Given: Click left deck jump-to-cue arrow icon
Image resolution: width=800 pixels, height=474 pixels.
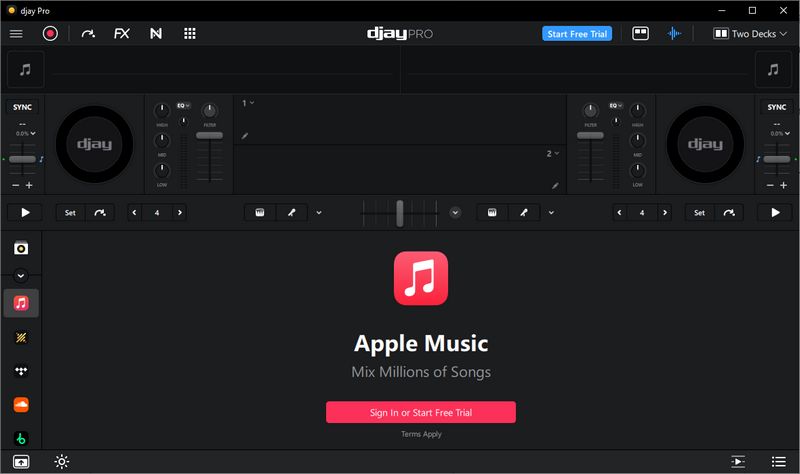Looking at the screenshot, I should coord(99,213).
